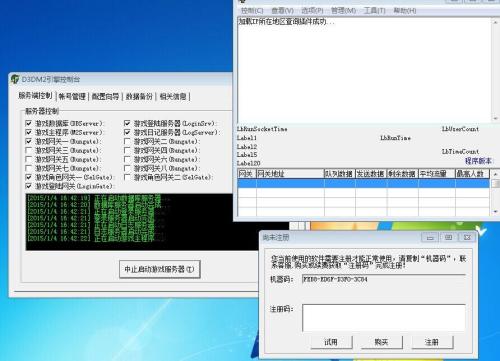This screenshot has width=500, height=361.
Task: Switch to the 配置向导 tab
Action: (105, 97)
